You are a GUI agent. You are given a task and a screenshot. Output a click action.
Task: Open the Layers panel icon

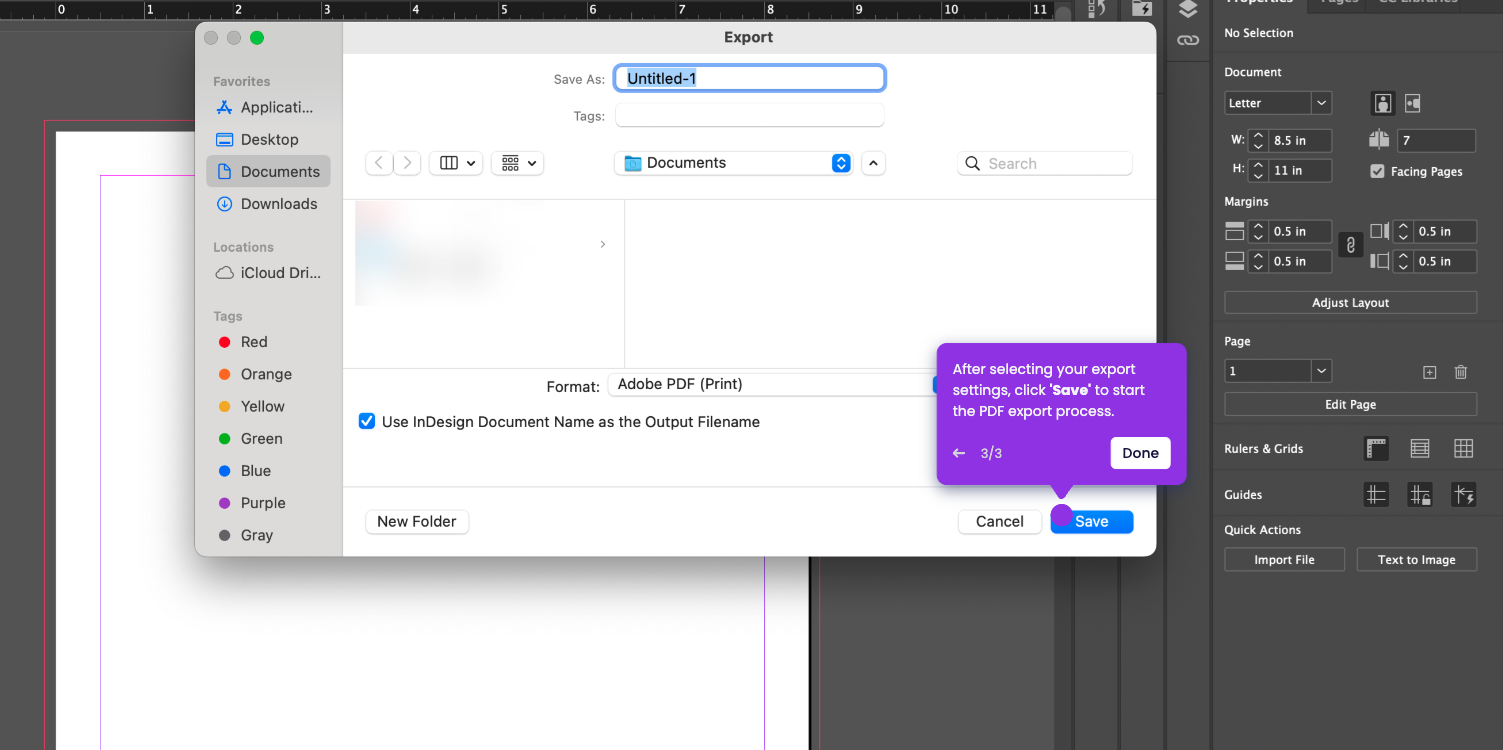[1187, 9]
